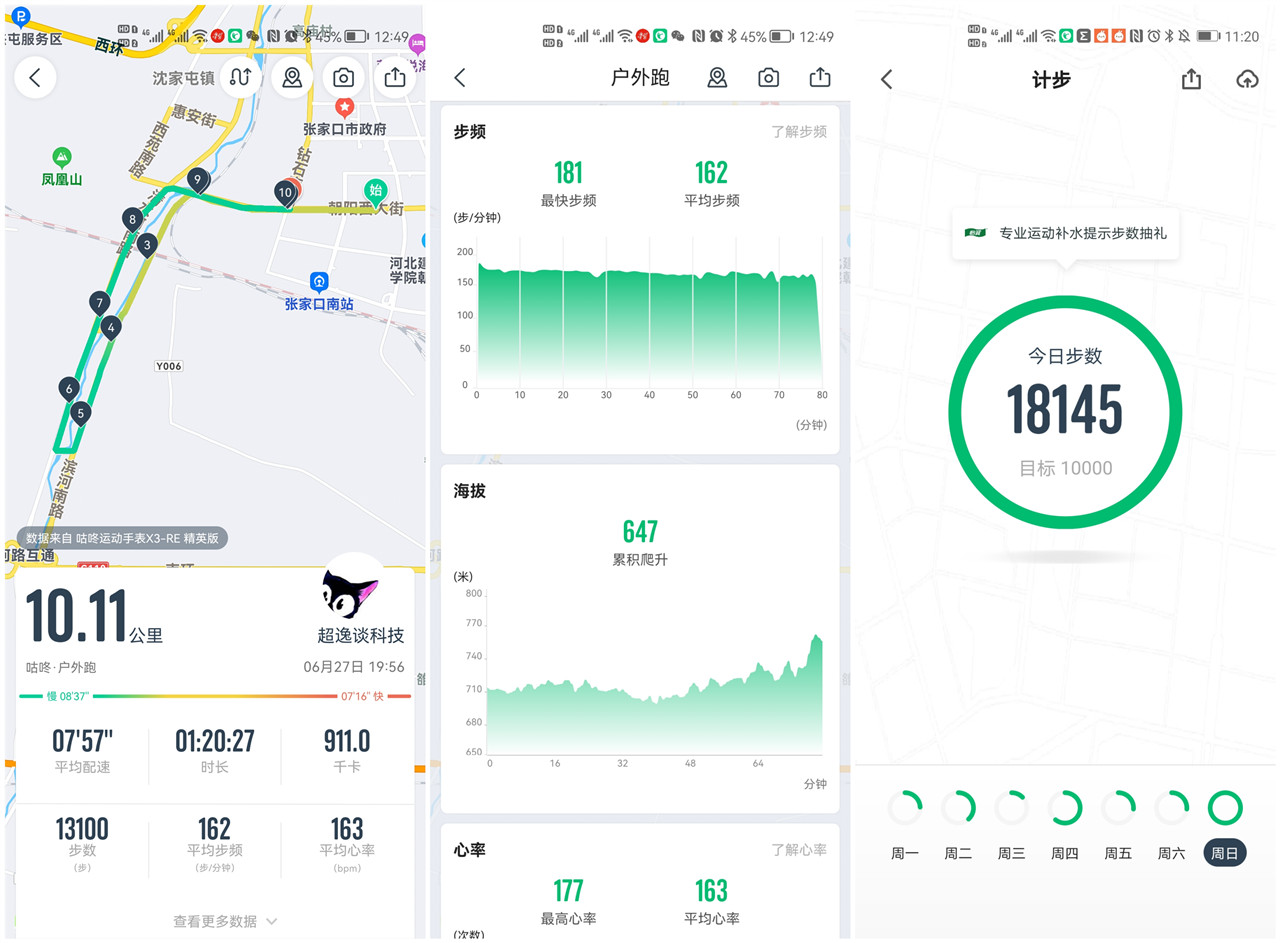
Task: Tap the 181 最快步频 value
Action: click(x=568, y=173)
